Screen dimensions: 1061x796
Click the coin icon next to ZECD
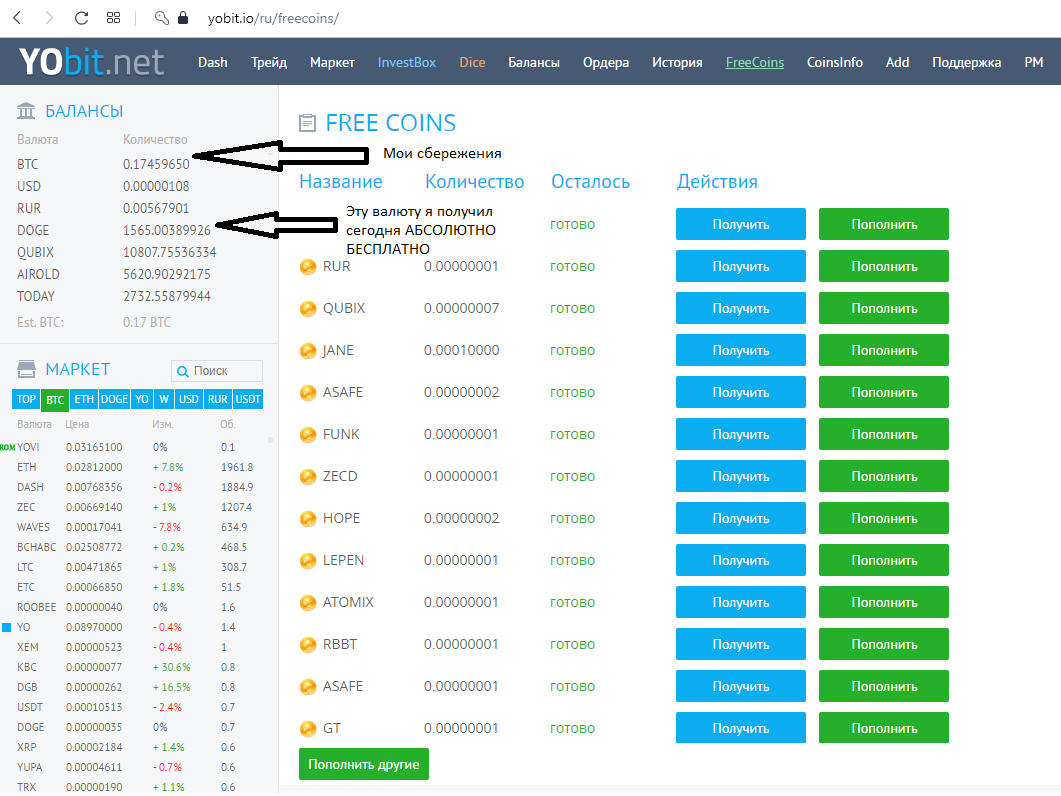tap(308, 477)
